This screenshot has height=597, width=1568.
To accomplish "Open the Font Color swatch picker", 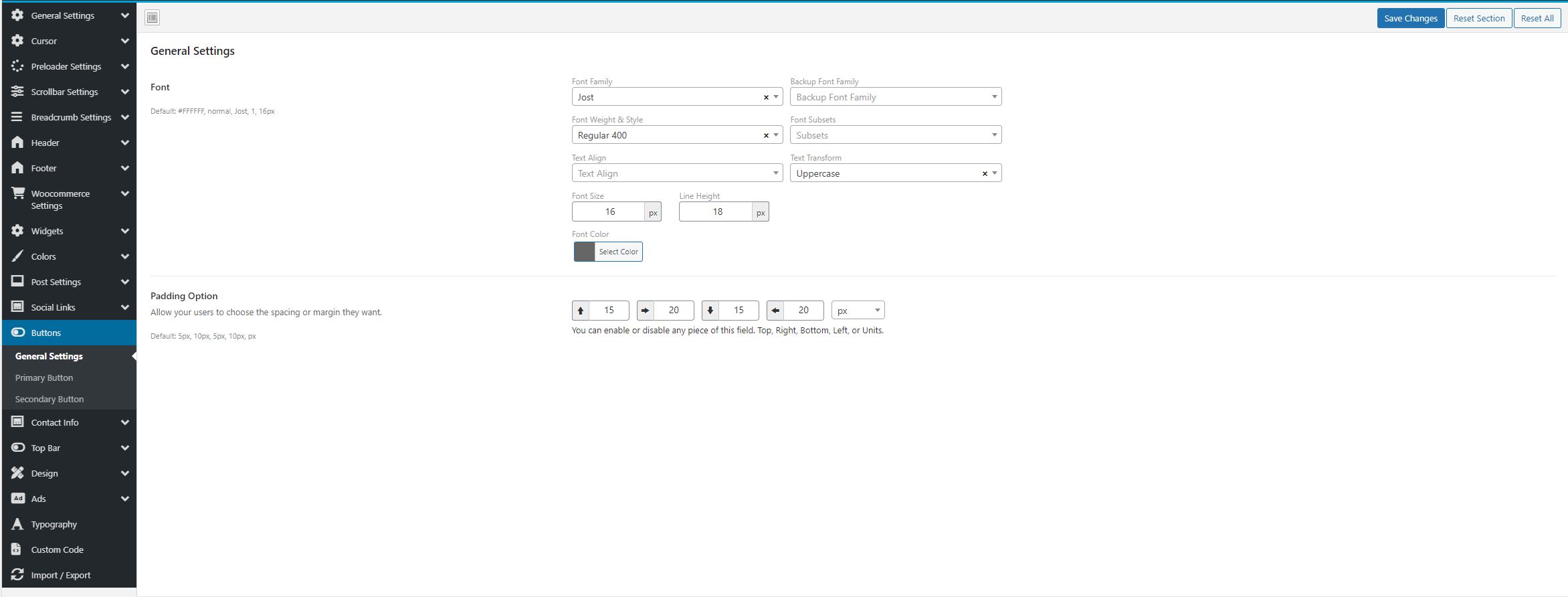I will pos(585,252).
